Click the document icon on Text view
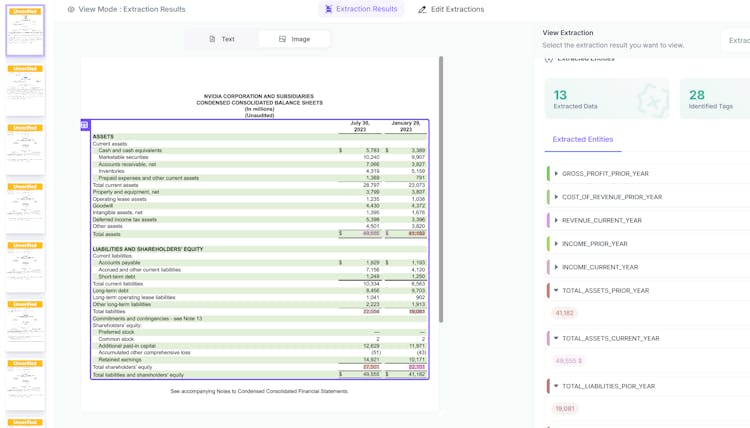Screen dimensions: 750x428 212,39
